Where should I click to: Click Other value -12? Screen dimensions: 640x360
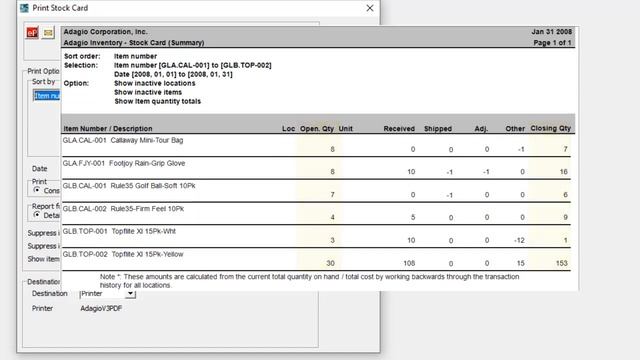click(x=519, y=240)
